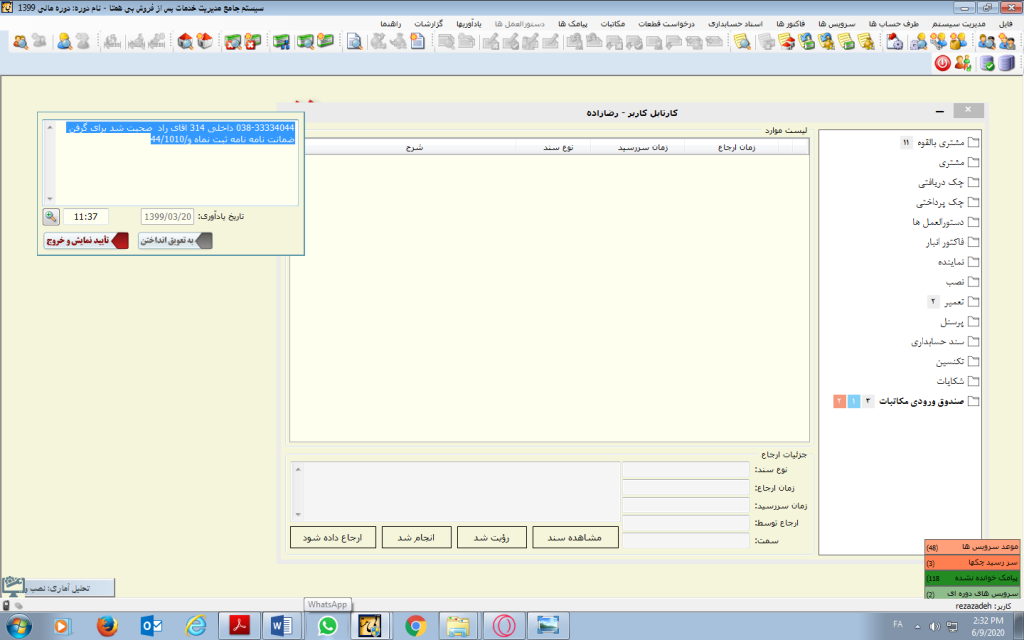1024x640 pixels.
Task: Open the صندوق ورودی مکاتبات folder
Action: click(926, 401)
